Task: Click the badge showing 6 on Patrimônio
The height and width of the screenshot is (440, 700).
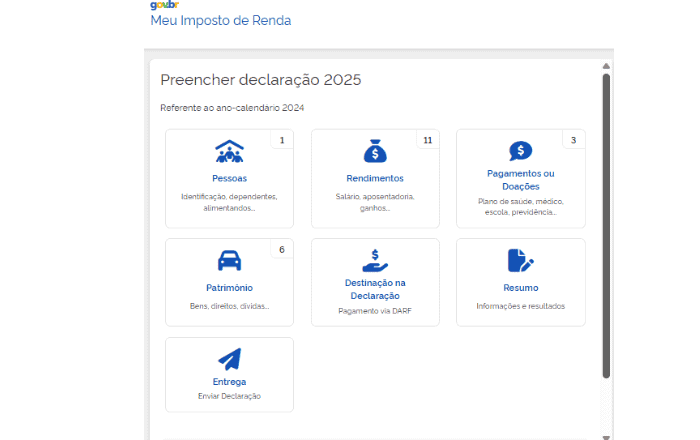Action: [282, 249]
